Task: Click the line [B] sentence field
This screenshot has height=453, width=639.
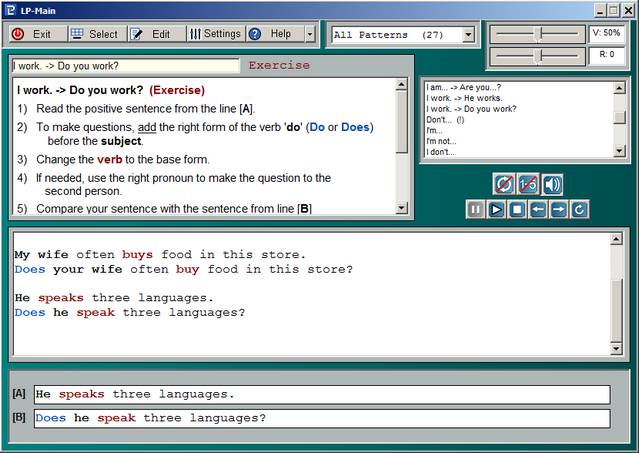Action: (x=322, y=418)
